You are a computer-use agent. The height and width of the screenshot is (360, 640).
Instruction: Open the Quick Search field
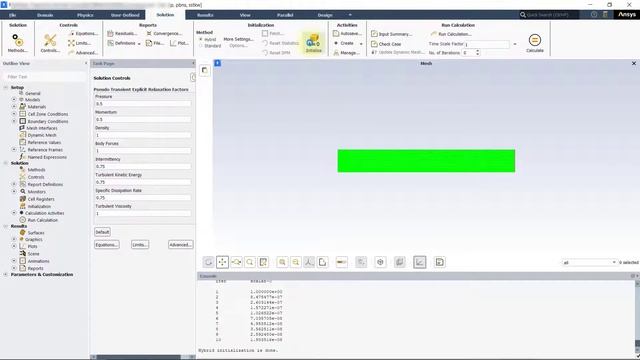coord(548,15)
